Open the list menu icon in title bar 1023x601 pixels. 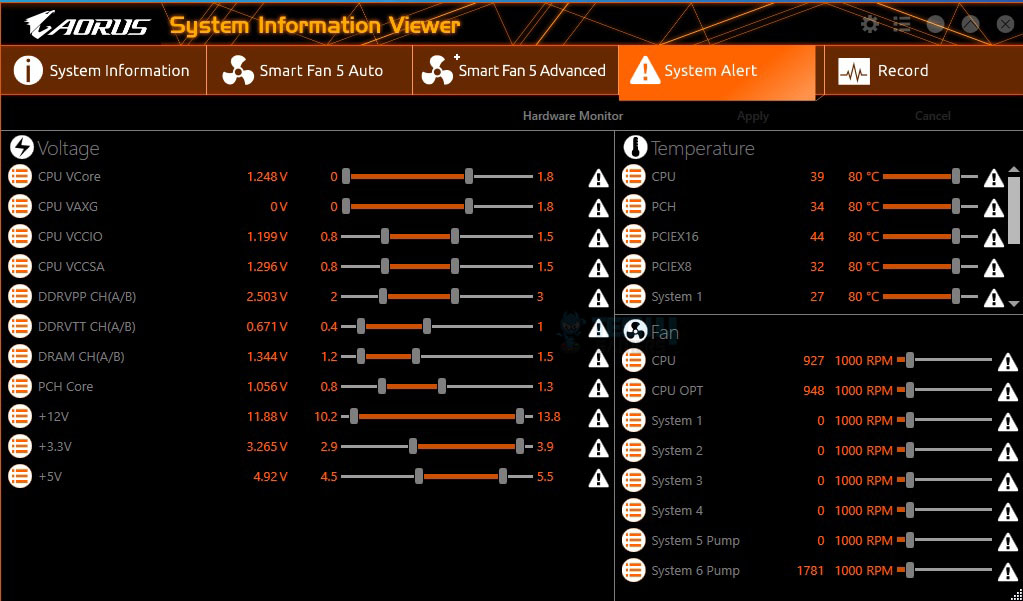[902, 25]
